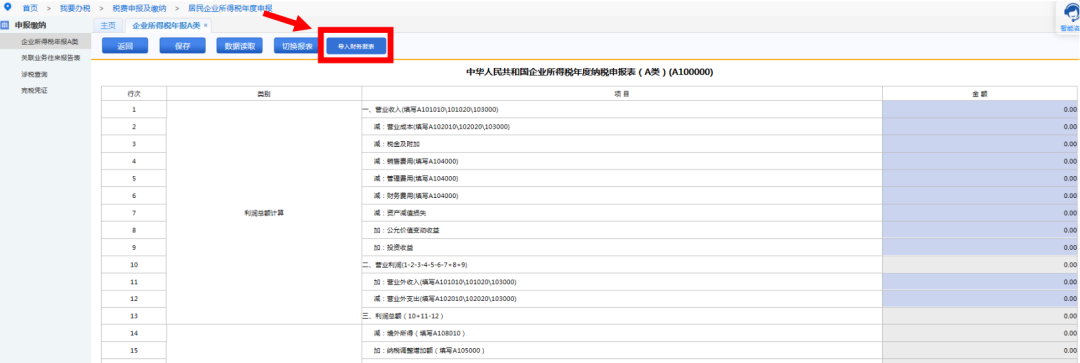
Task: Click amount field for row 2 营业成本
Action: pos(981,127)
